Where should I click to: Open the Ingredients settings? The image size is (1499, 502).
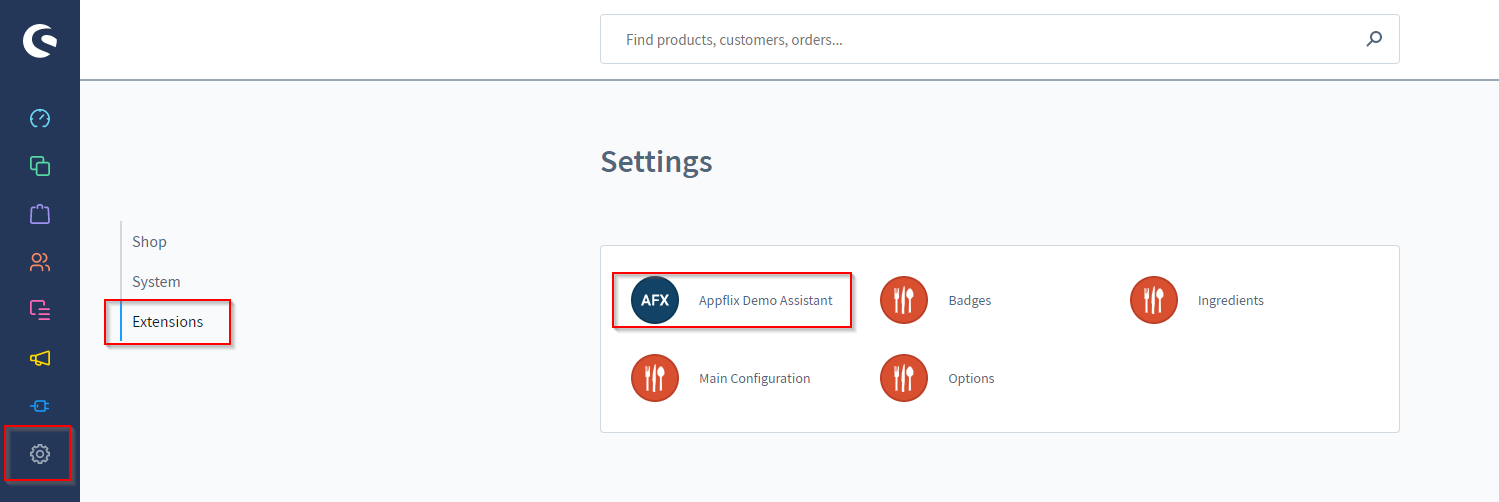[x=1230, y=300]
